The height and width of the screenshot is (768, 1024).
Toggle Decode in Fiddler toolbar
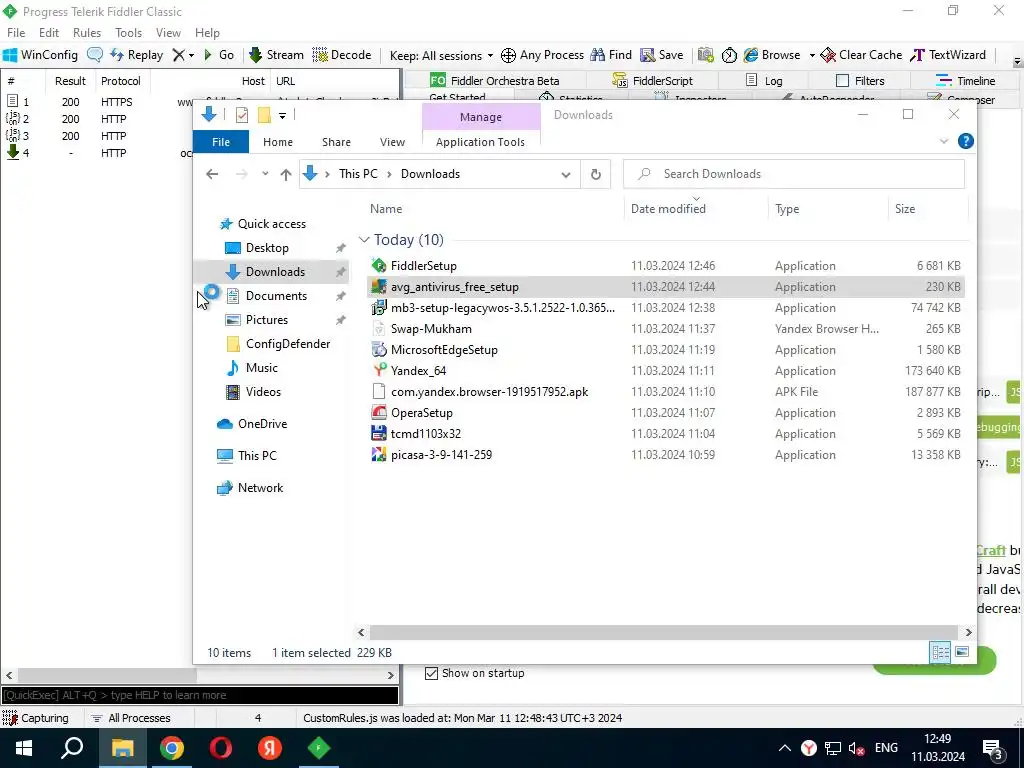point(342,55)
